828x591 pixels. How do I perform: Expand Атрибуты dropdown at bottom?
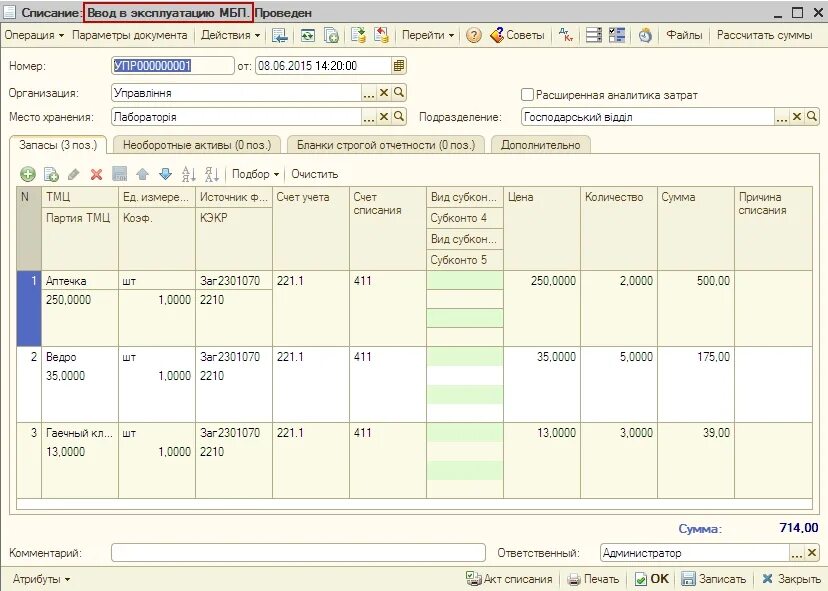(41, 579)
